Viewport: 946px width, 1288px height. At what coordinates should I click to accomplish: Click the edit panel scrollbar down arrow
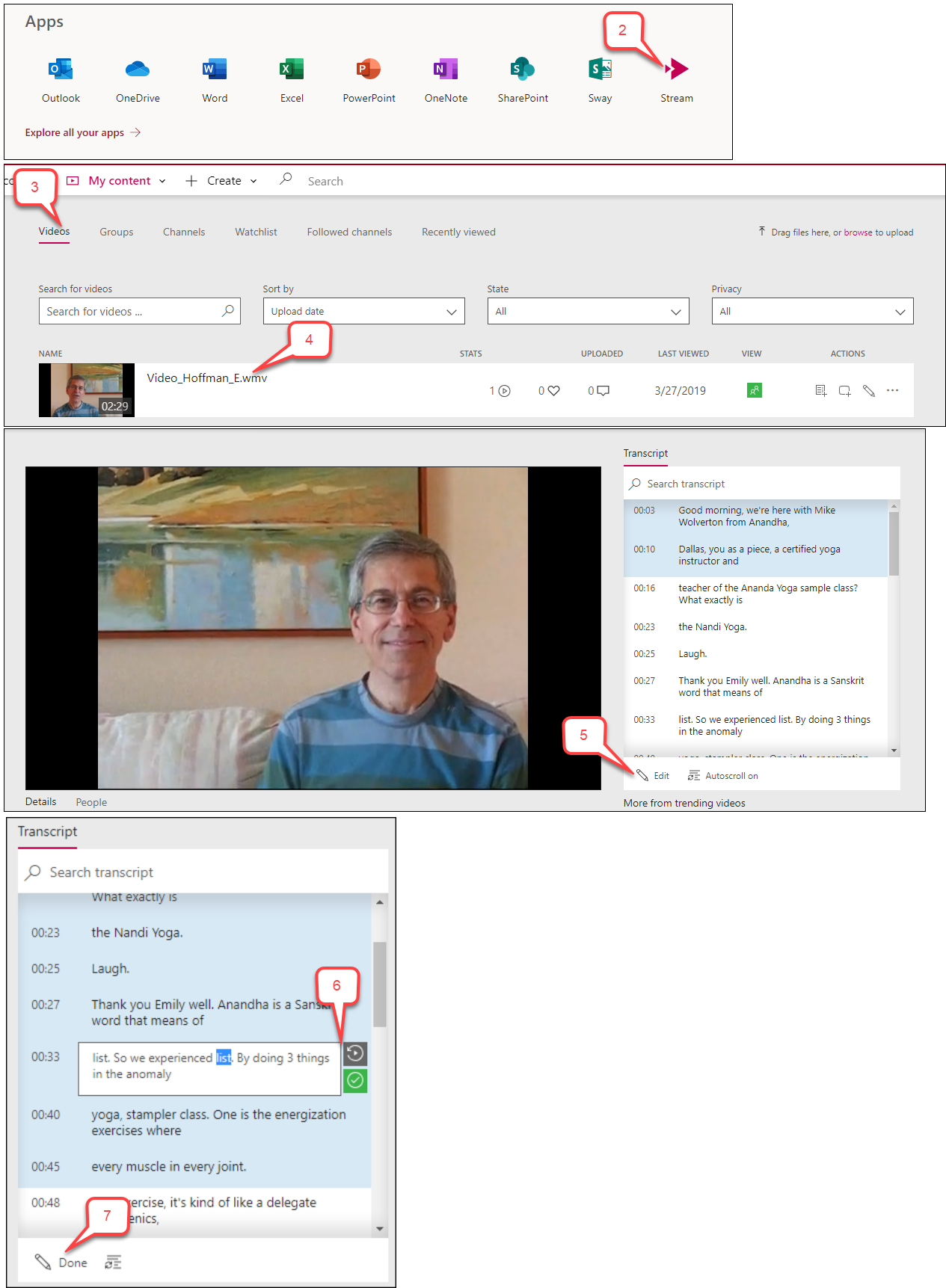(x=380, y=1228)
